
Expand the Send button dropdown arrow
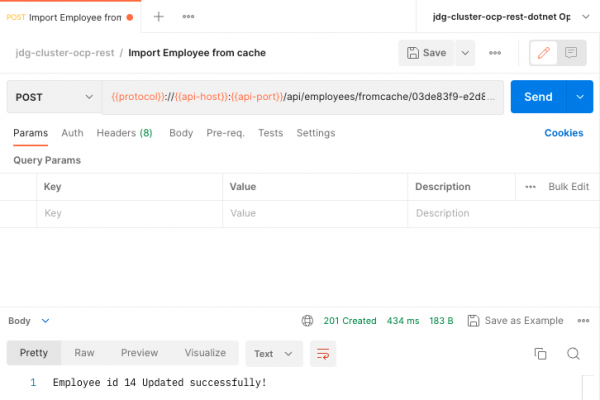tap(579, 97)
